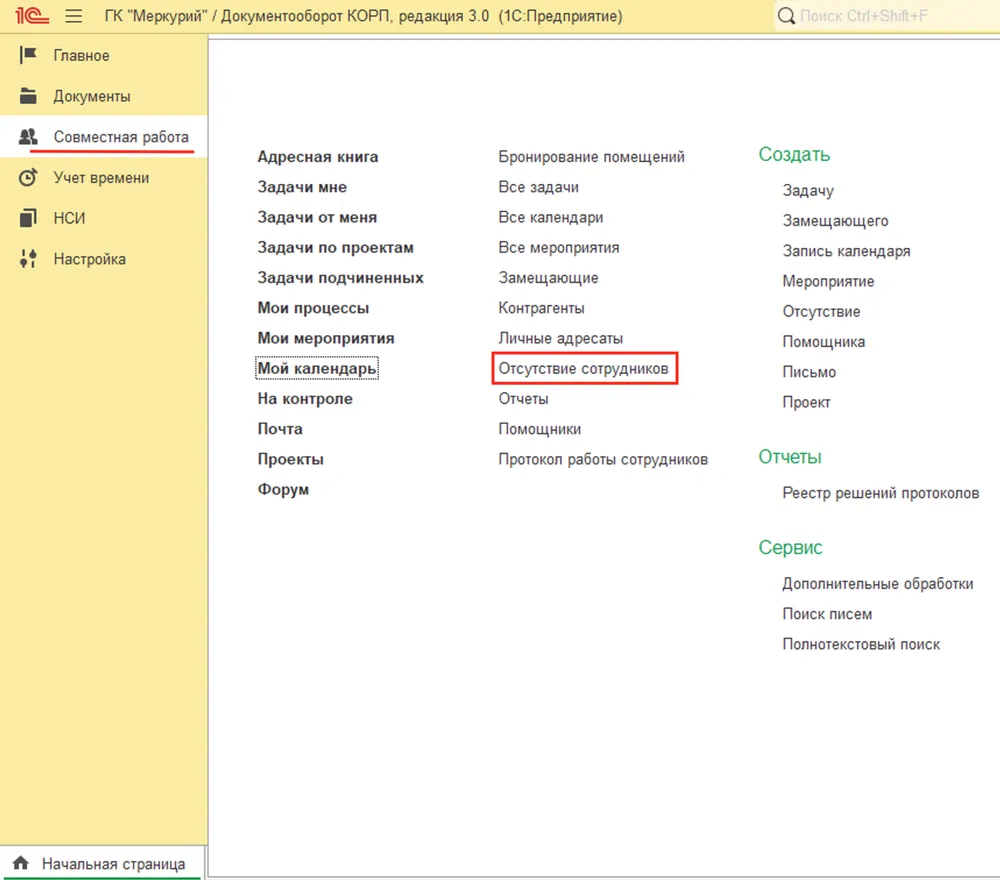Open Контрагенты
The width and height of the screenshot is (1000, 880).
point(541,308)
